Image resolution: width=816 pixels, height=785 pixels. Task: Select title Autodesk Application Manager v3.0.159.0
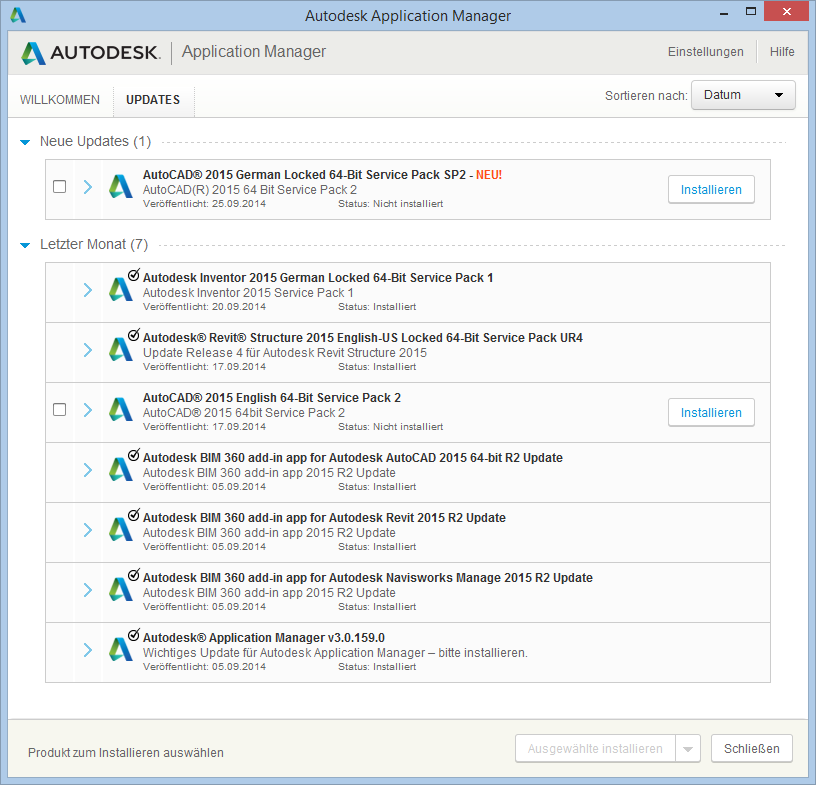264,638
